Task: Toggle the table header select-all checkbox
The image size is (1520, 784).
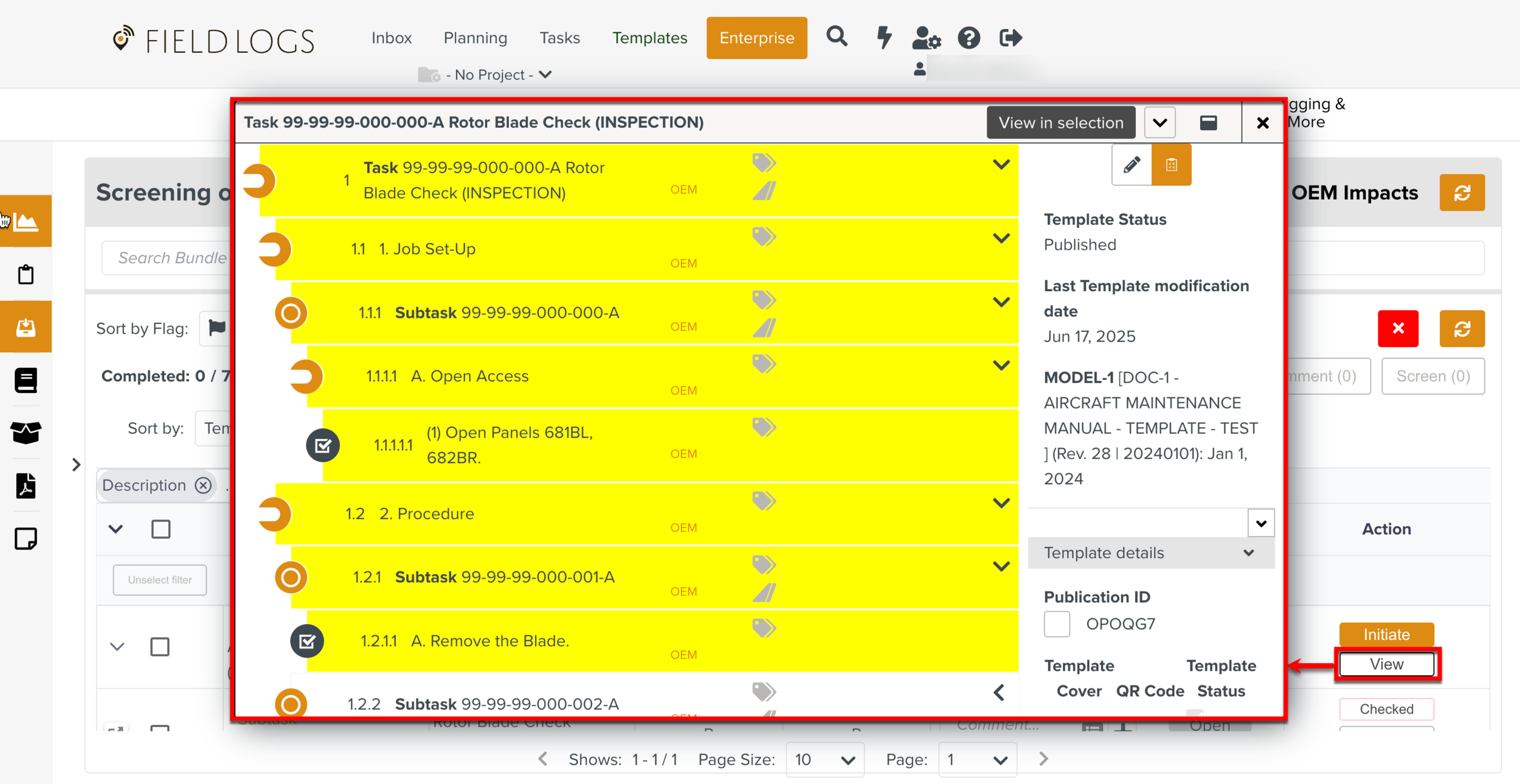Action: (x=161, y=529)
